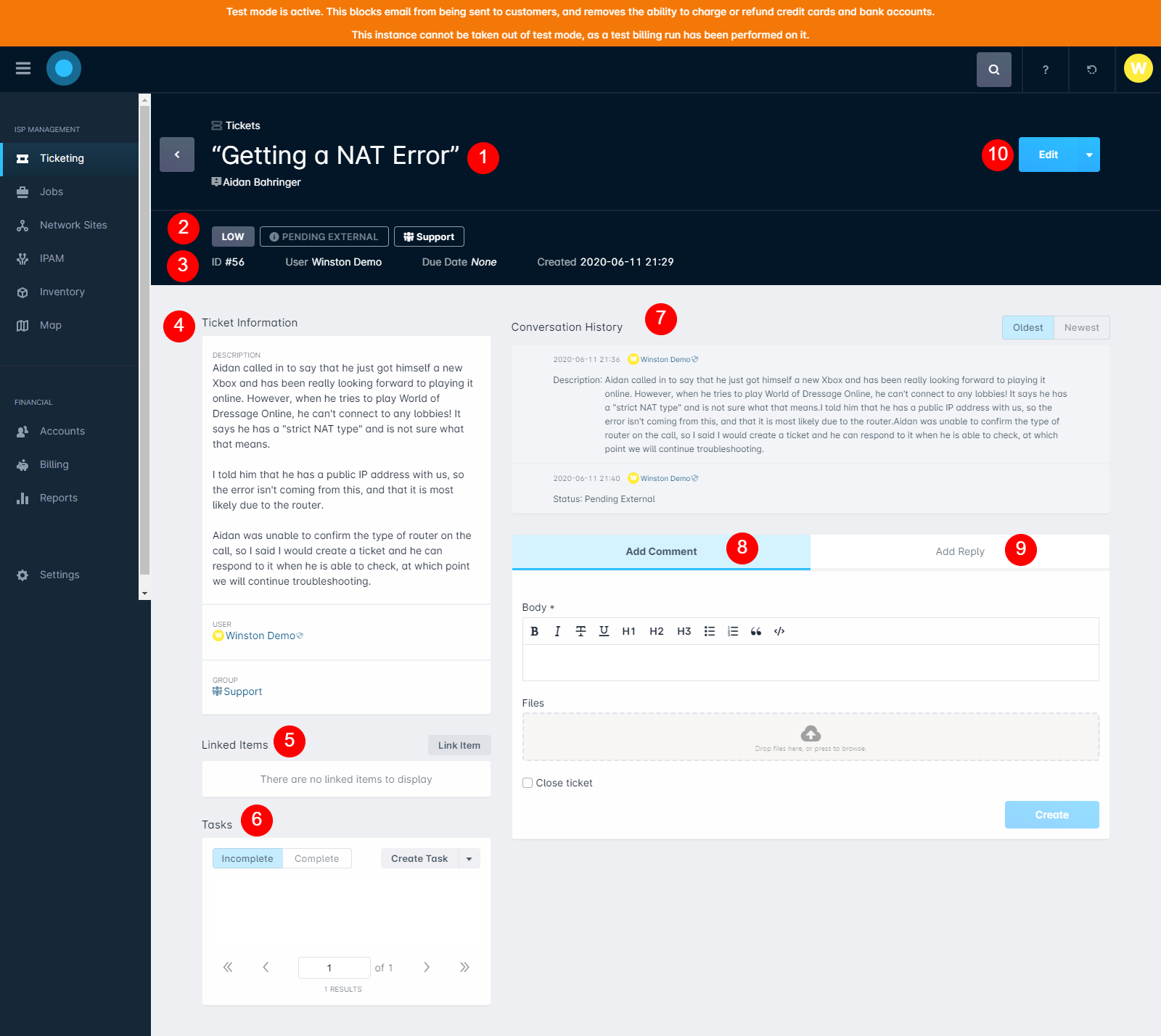Open Network Sites in the sidebar

[x=70, y=225]
